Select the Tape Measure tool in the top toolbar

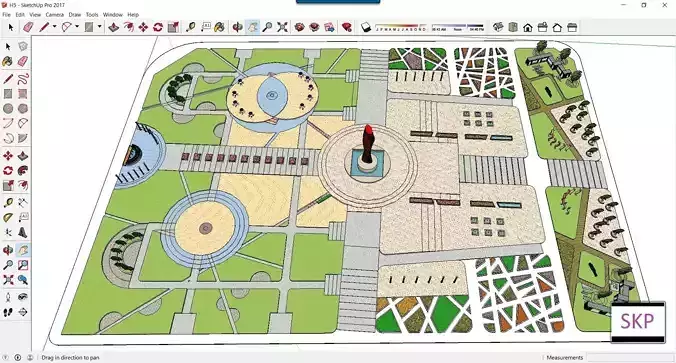191,27
